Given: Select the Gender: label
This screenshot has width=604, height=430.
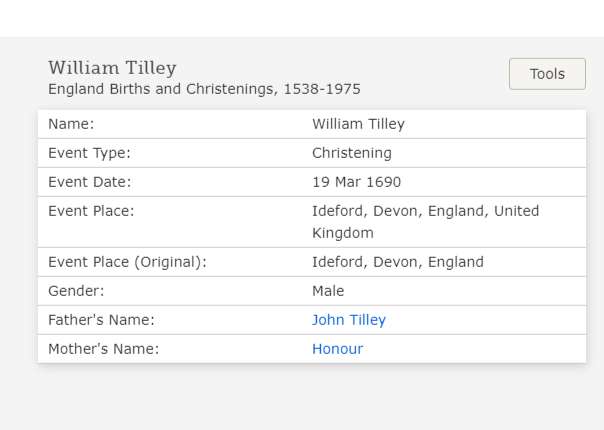Looking at the screenshot, I should pyautogui.click(x=76, y=291).
